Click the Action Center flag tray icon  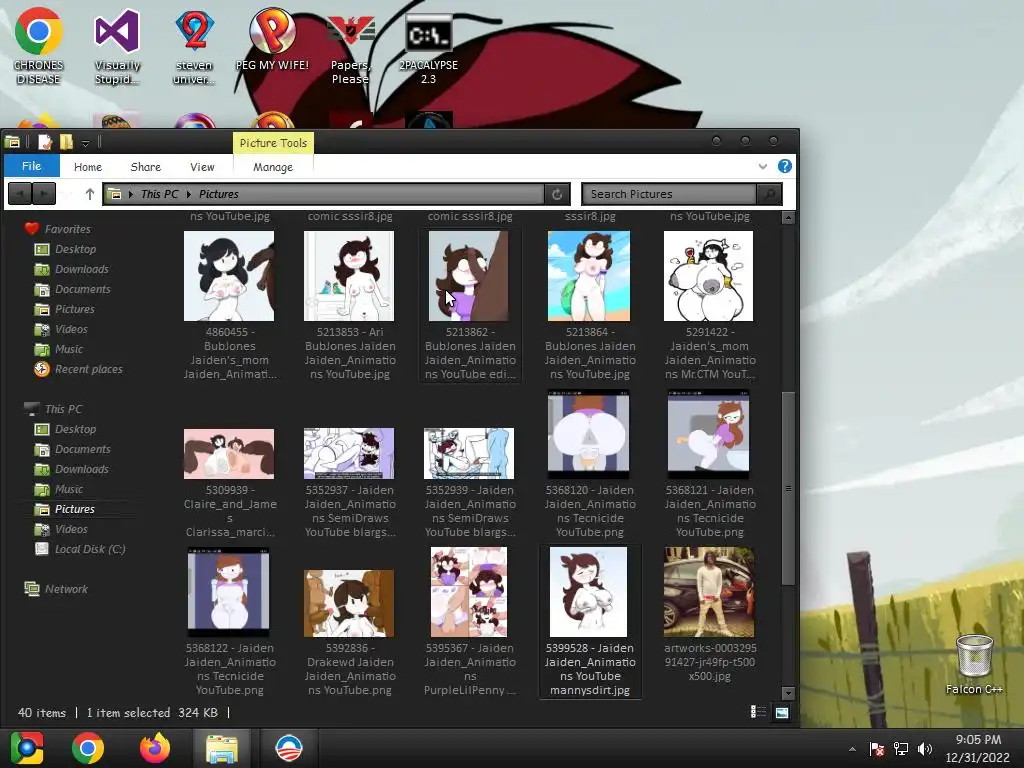tap(877, 749)
